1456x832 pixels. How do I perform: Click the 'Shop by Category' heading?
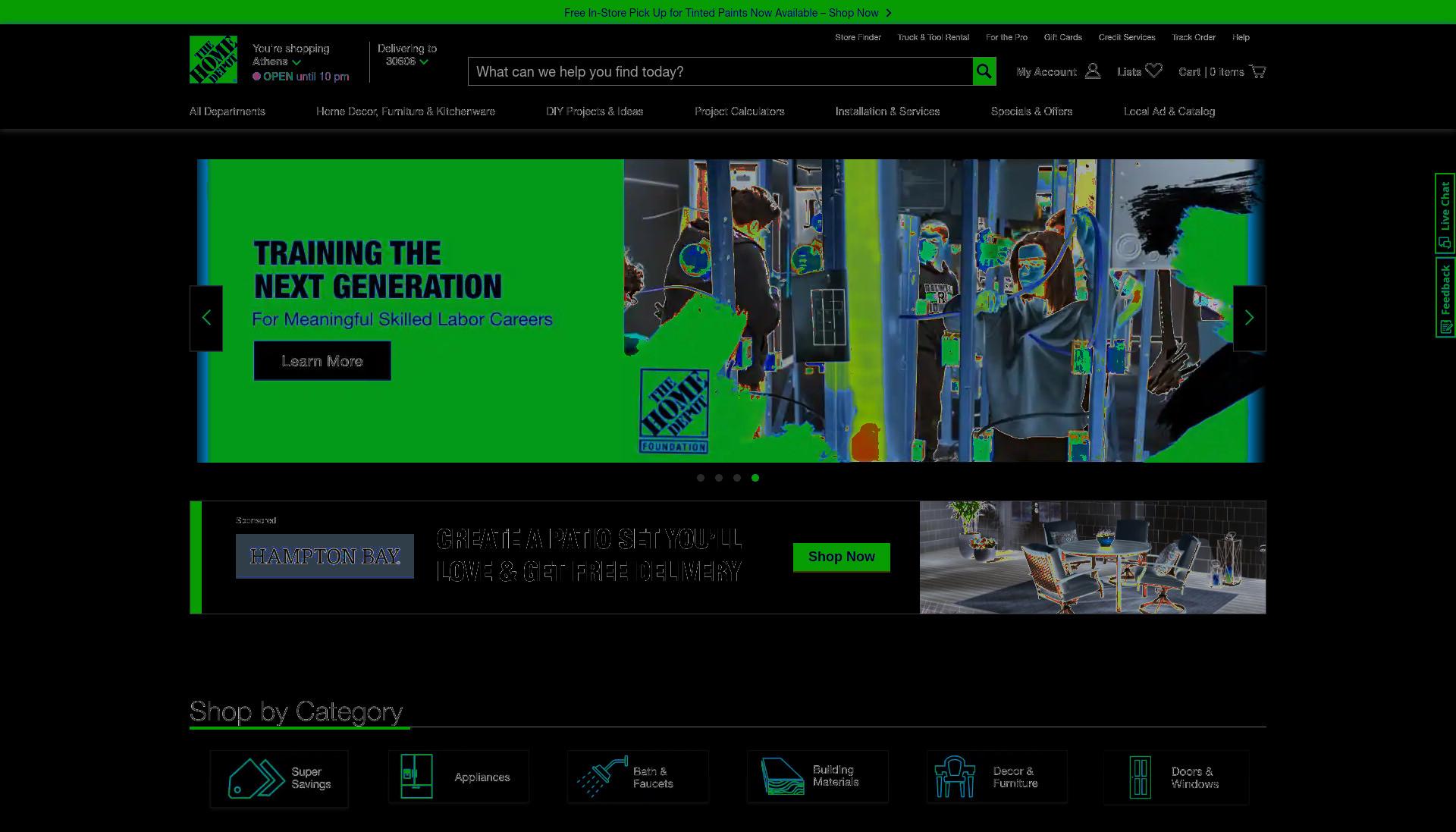click(x=296, y=711)
